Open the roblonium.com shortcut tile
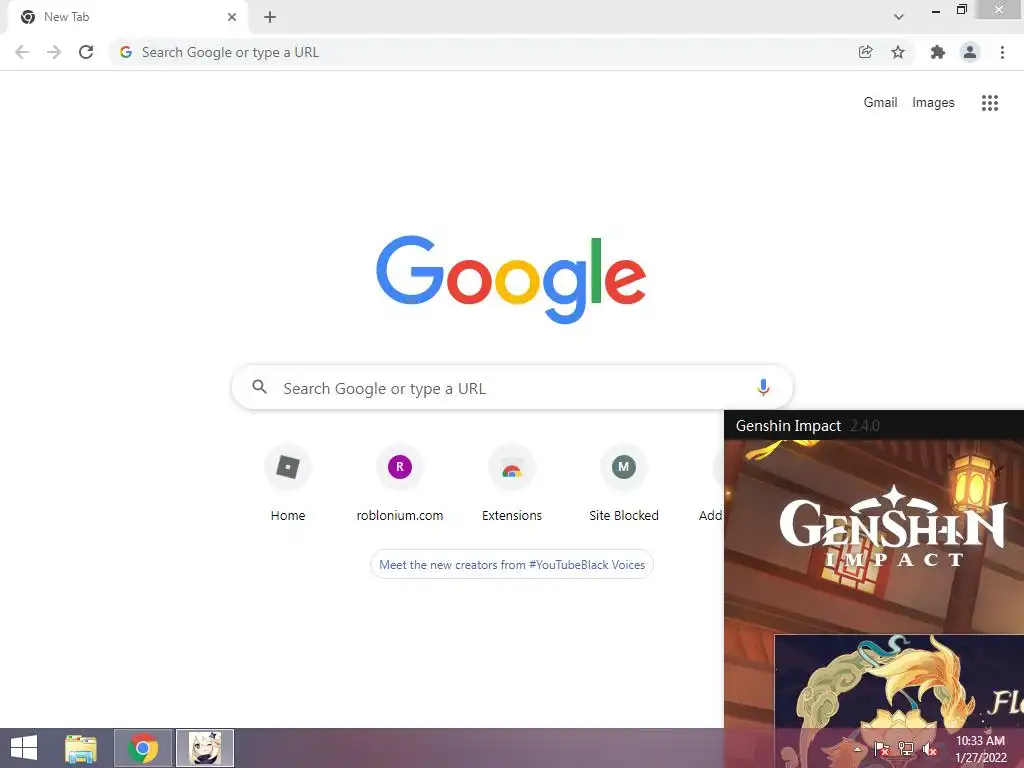This screenshot has height=768, width=1024. point(400,483)
